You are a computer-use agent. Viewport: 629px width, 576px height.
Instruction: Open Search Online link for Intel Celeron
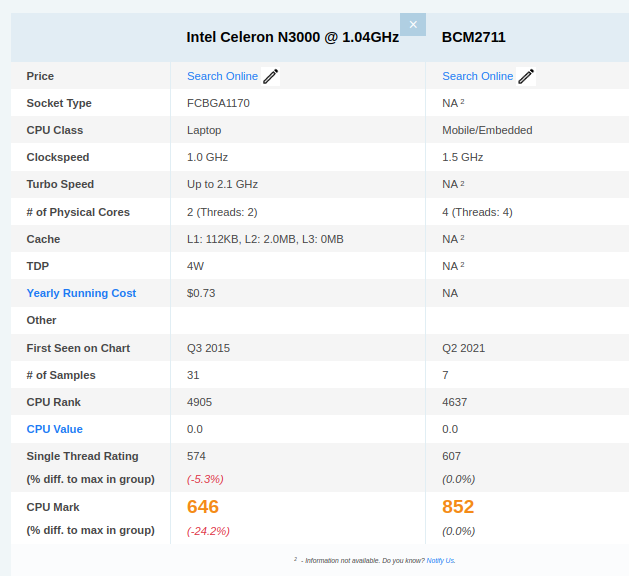point(222,76)
